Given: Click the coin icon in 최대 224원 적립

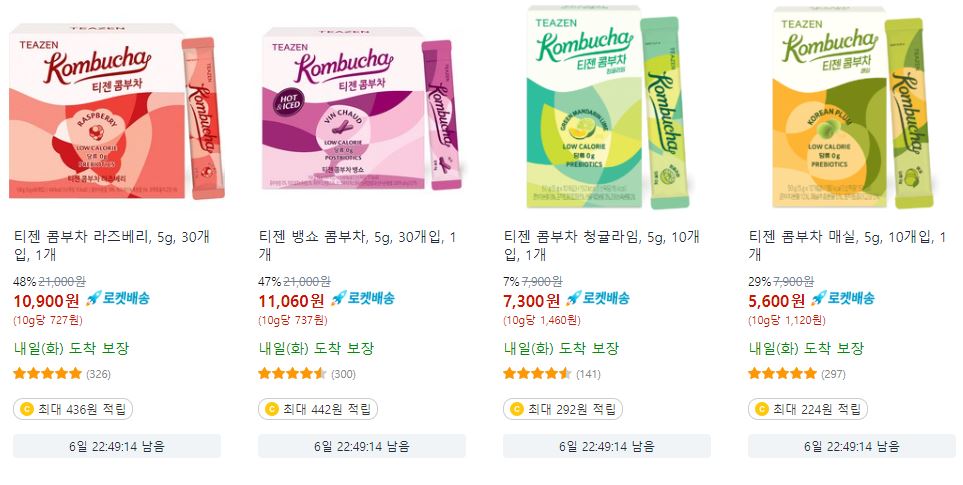Looking at the screenshot, I should pyautogui.click(x=762, y=409).
